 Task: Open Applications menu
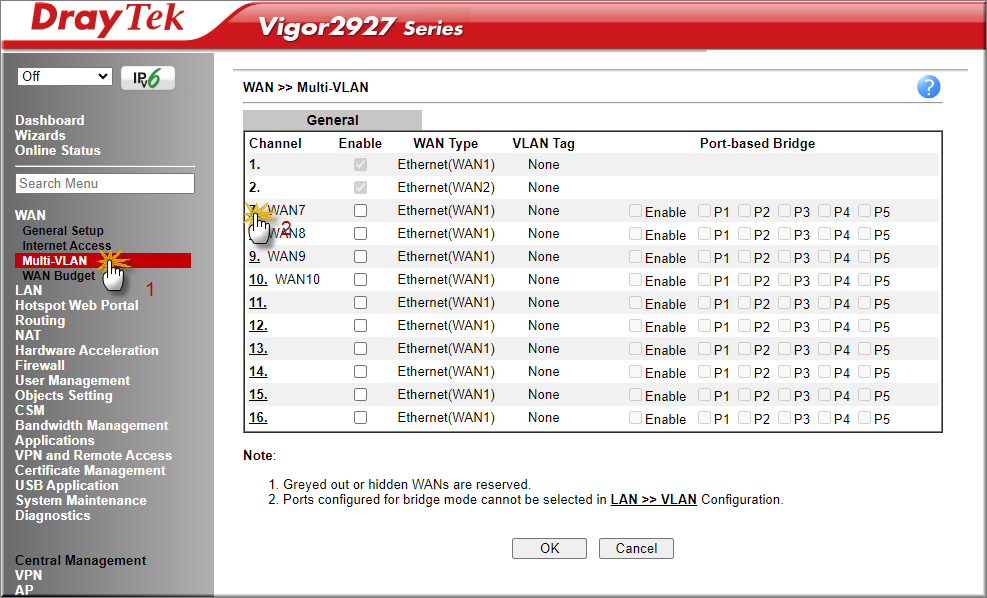[x=55, y=441]
